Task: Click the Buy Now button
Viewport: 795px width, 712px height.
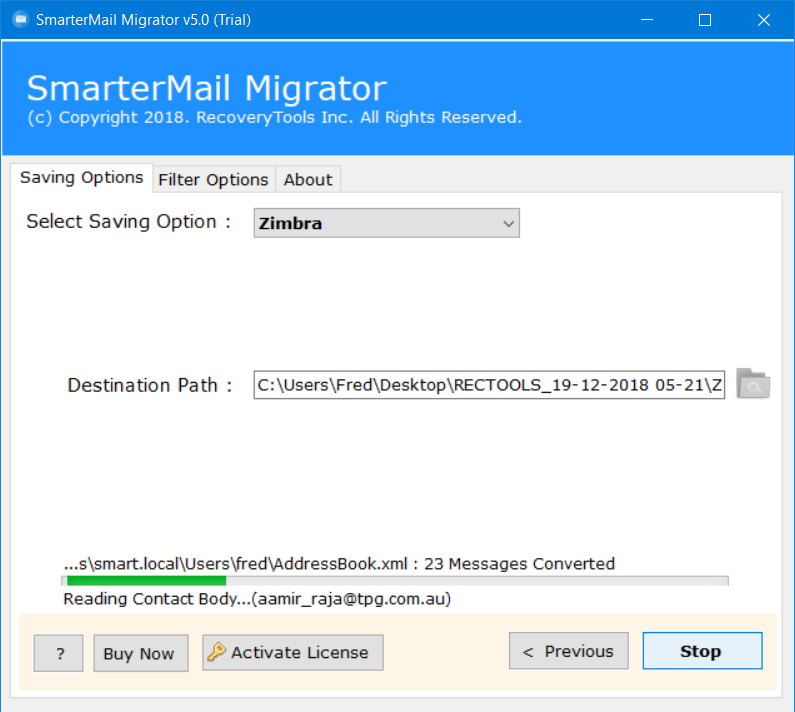Action: (x=141, y=653)
